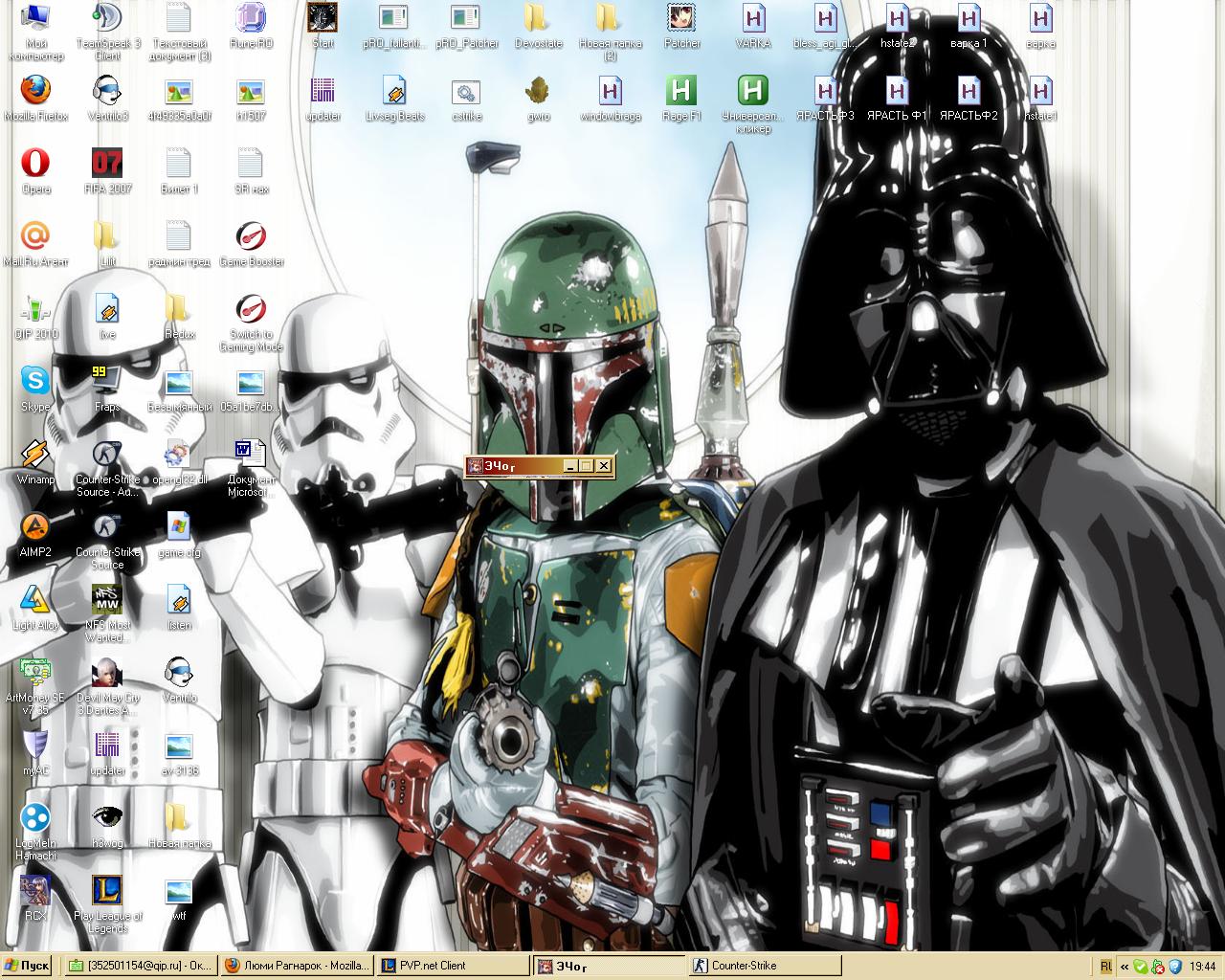Viewport: 1225px width, 980px height.
Task: Select the windowbraga file icon
Action: (610, 99)
